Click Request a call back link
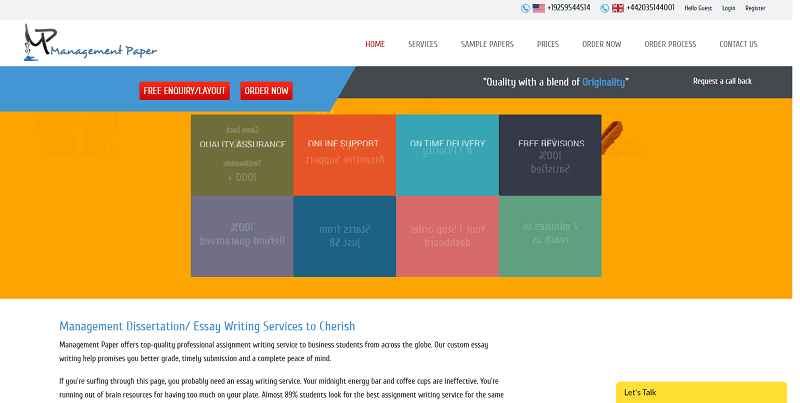 click(x=722, y=81)
